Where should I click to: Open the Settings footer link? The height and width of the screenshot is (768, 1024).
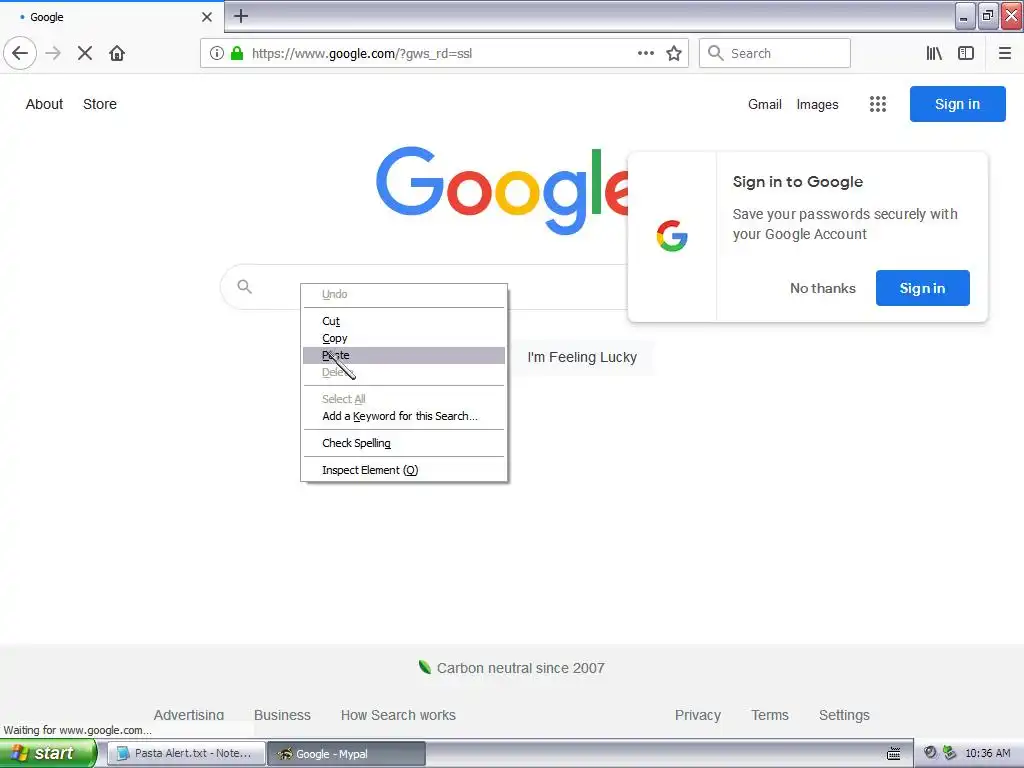844,715
